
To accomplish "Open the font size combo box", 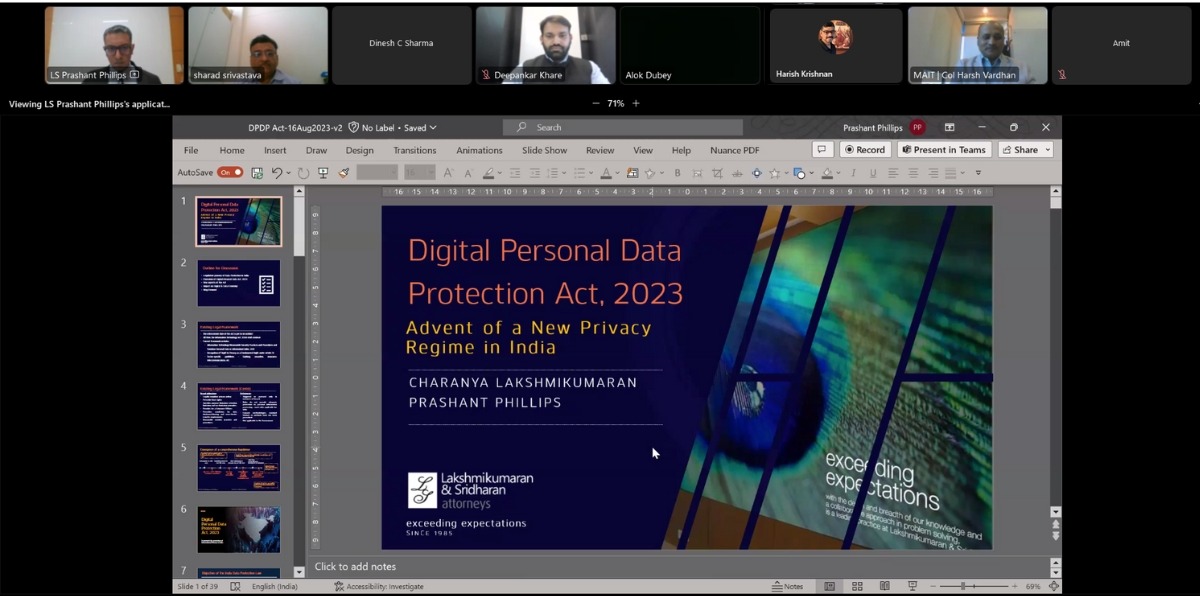I will click(420, 173).
